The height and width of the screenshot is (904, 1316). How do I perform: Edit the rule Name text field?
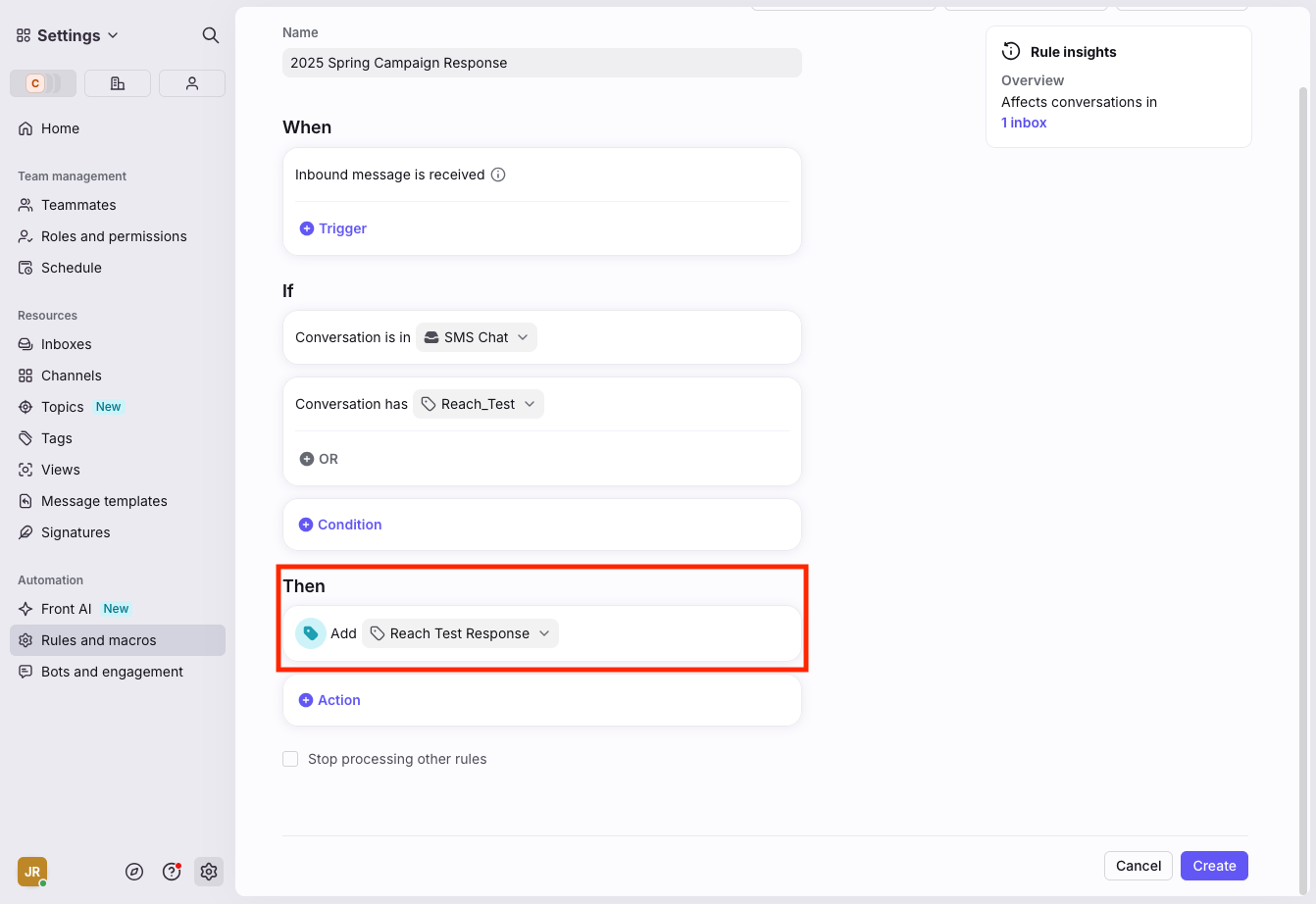click(541, 63)
